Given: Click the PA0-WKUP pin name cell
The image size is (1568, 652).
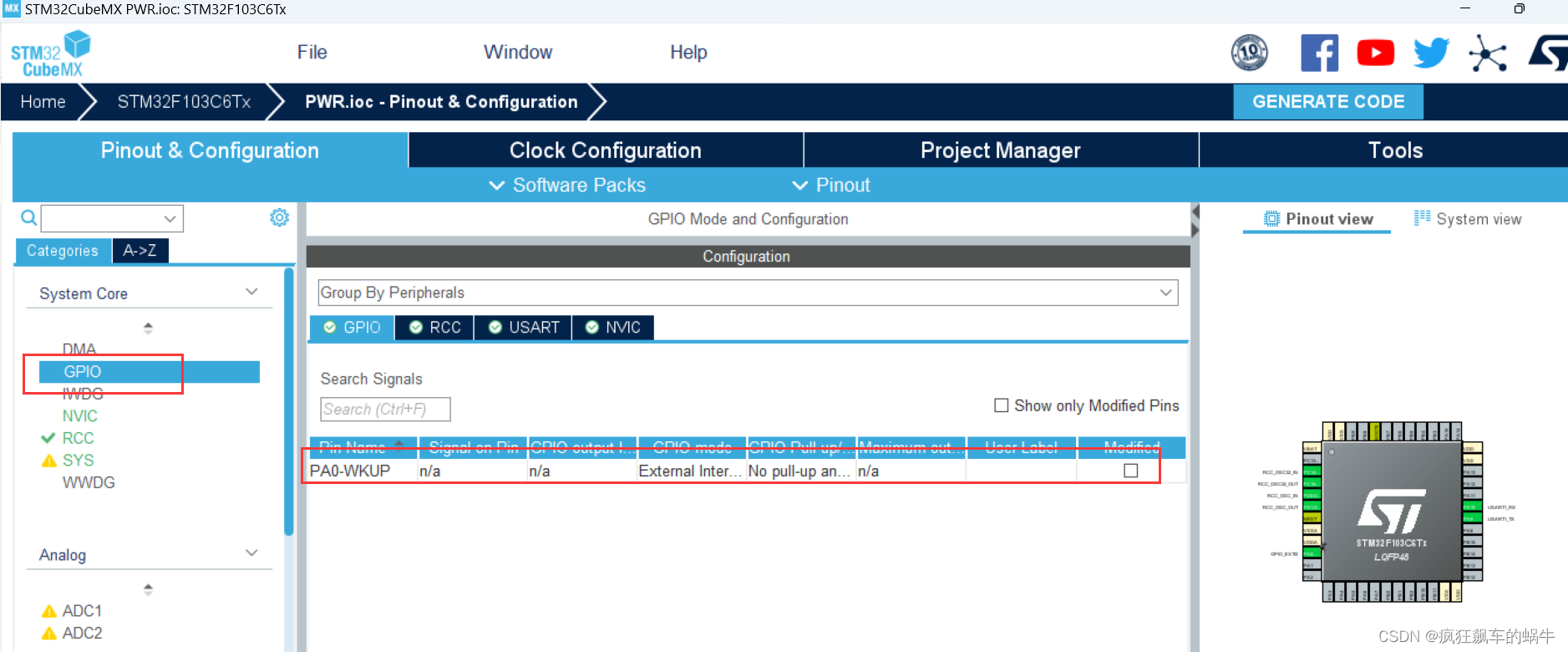Looking at the screenshot, I should [x=363, y=471].
